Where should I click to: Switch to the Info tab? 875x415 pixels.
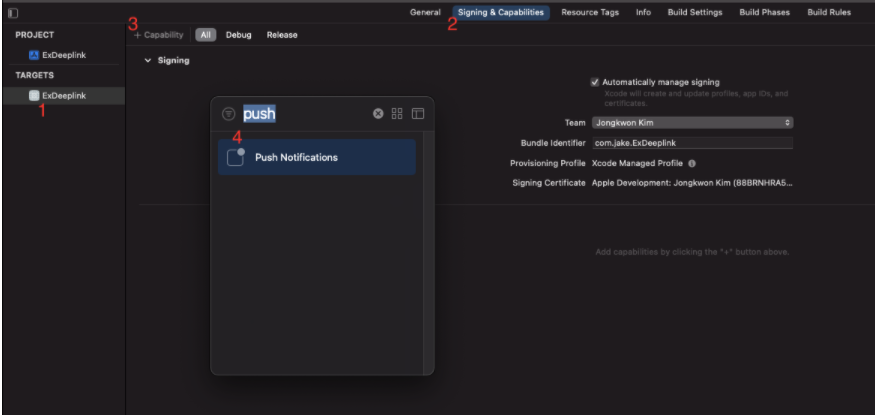(x=643, y=12)
